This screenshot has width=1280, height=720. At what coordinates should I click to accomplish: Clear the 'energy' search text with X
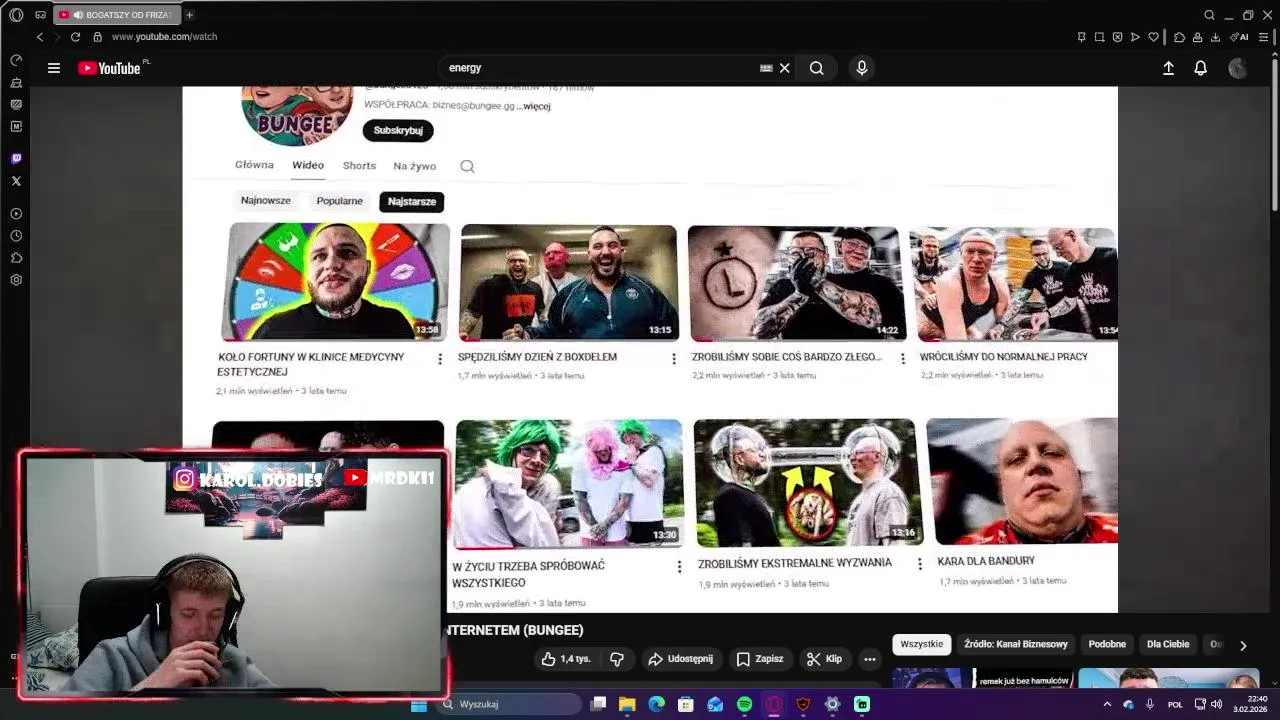pyautogui.click(x=785, y=68)
